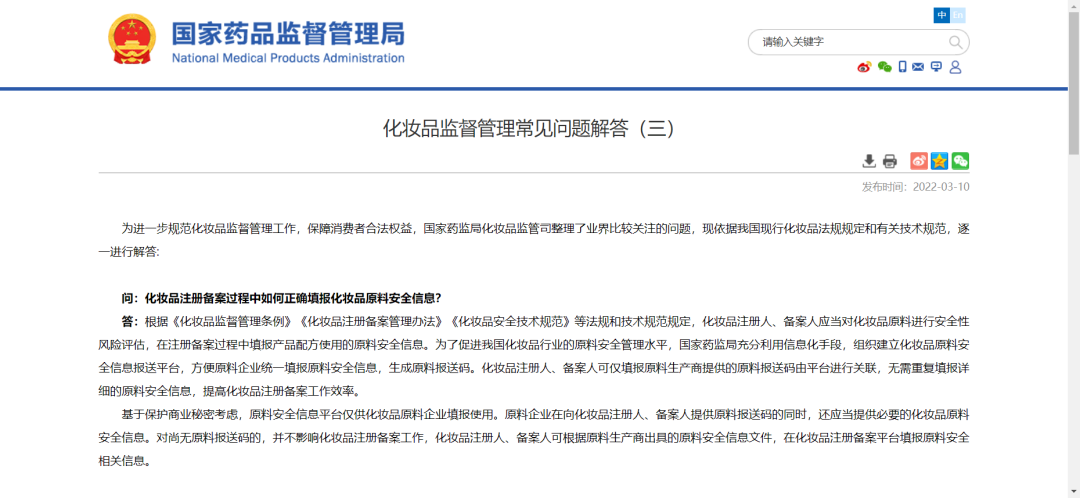Screen dimensions: 1080x498
Task: Open the header WeChat icon
Action: click(884, 67)
